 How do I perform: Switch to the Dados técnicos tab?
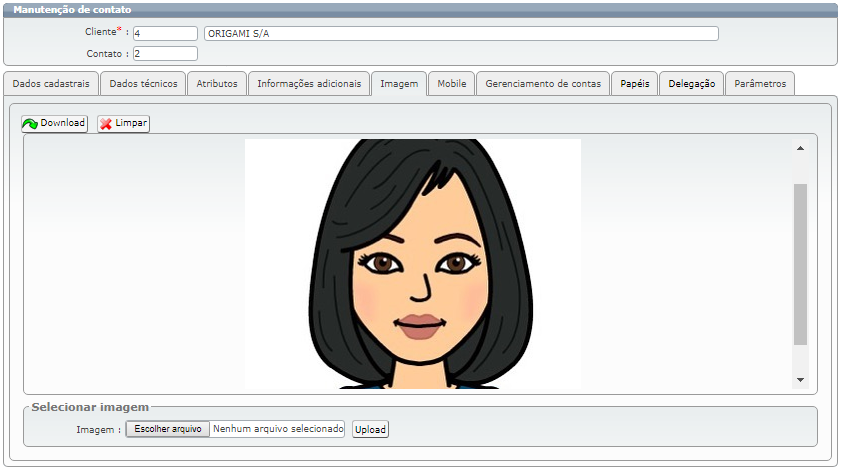tap(143, 84)
